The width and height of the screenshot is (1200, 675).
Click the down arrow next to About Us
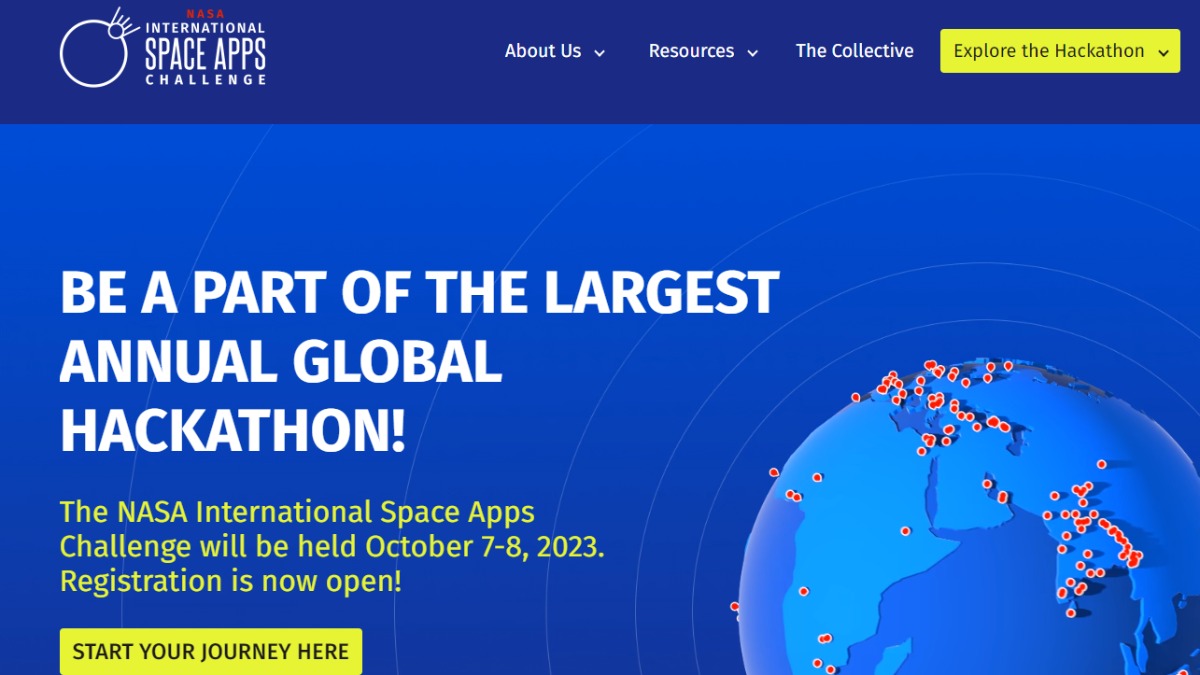(x=600, y=53)
